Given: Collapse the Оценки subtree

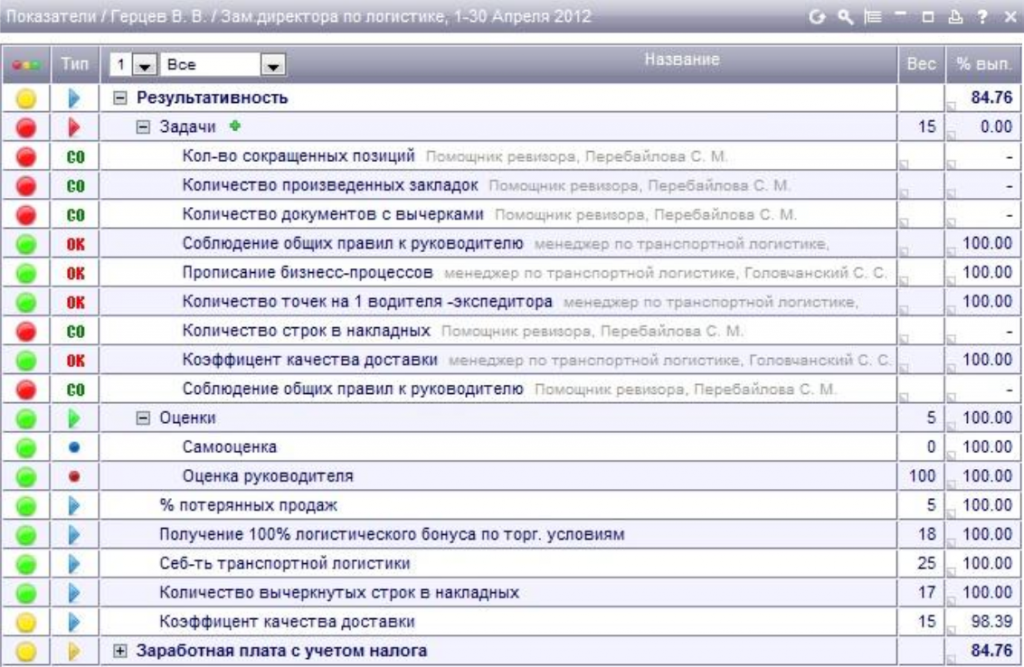Looking at the screenshot, I should point(143,418).
